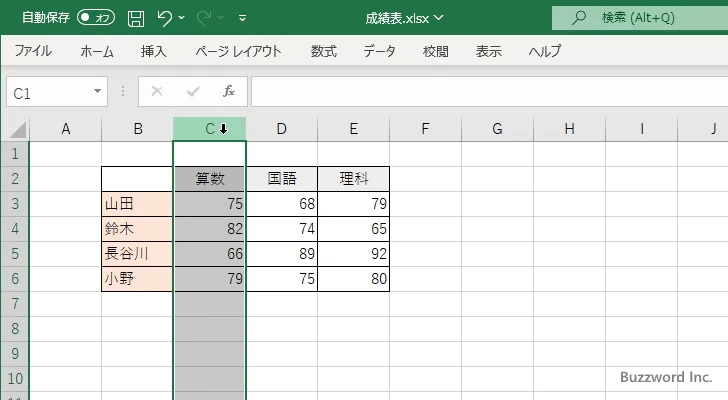The image size is (728, 400).
Task: Select row 5 header
Action: click(x=15, y=254)
